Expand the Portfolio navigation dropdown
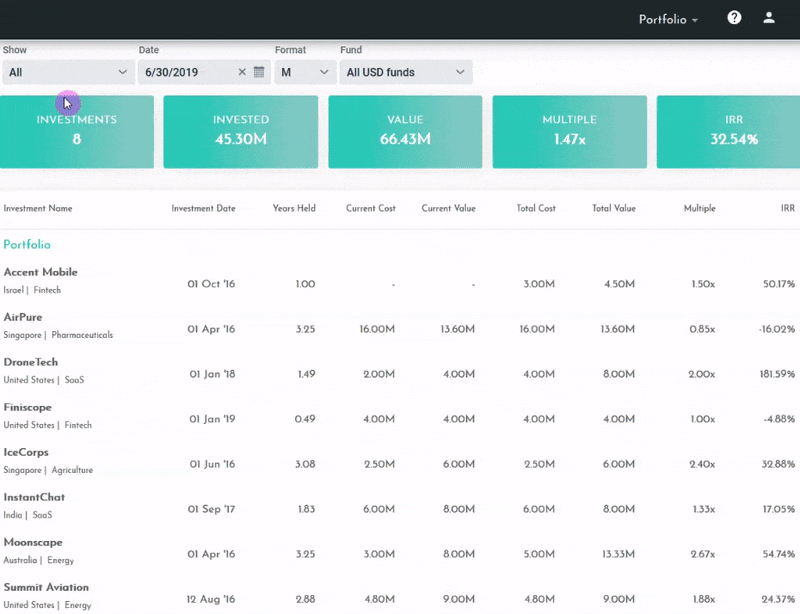Viewport: 800px width, 614px height. [x=668, y=17]
